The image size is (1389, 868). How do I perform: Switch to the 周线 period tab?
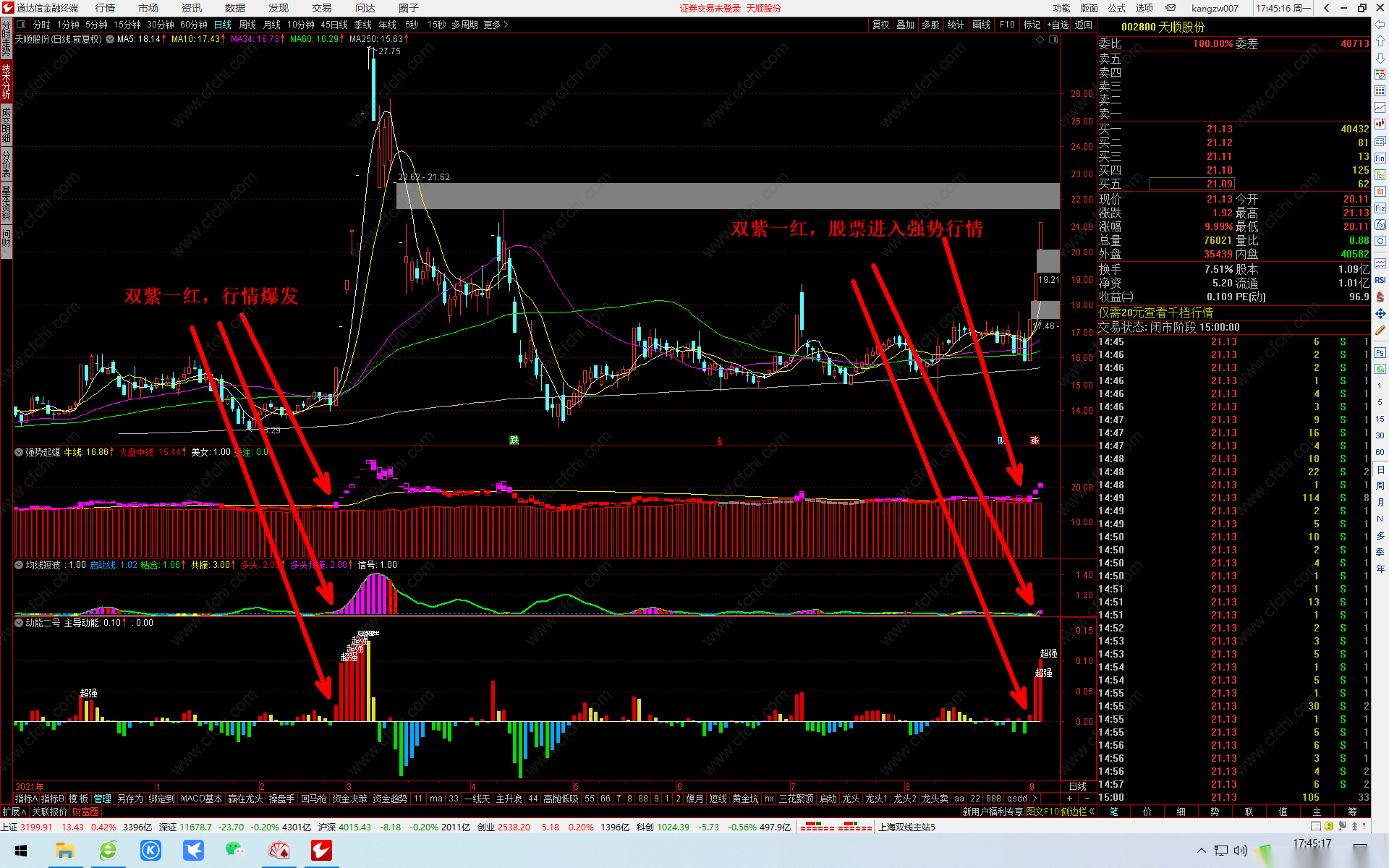[247, 25]
